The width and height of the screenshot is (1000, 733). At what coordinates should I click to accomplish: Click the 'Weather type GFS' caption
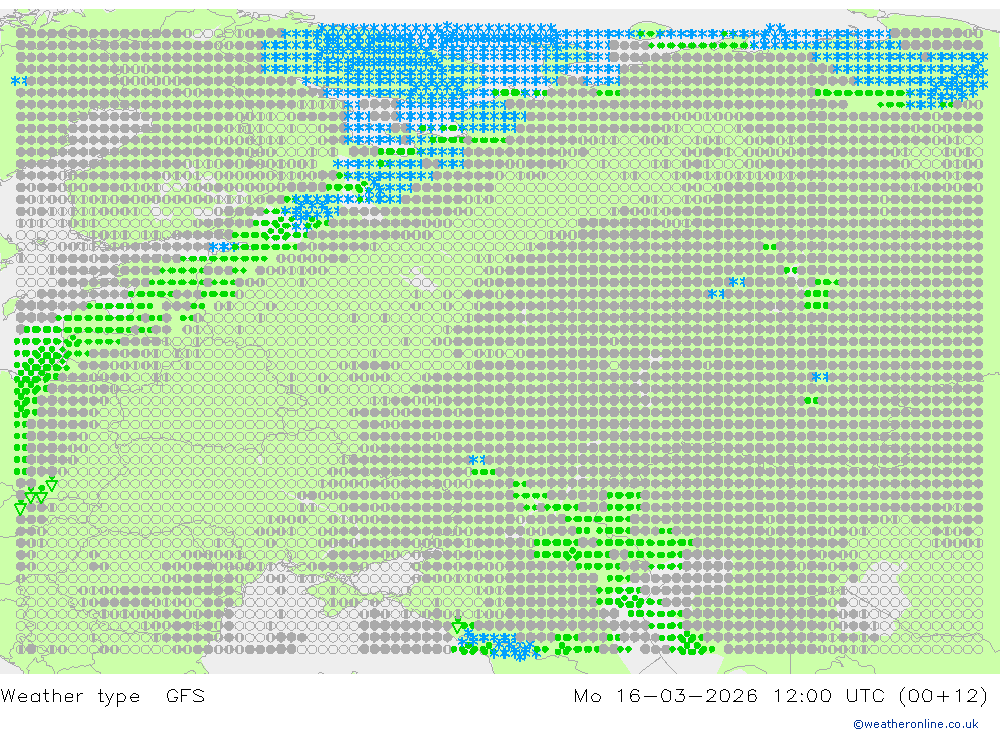tap(103, 696)
